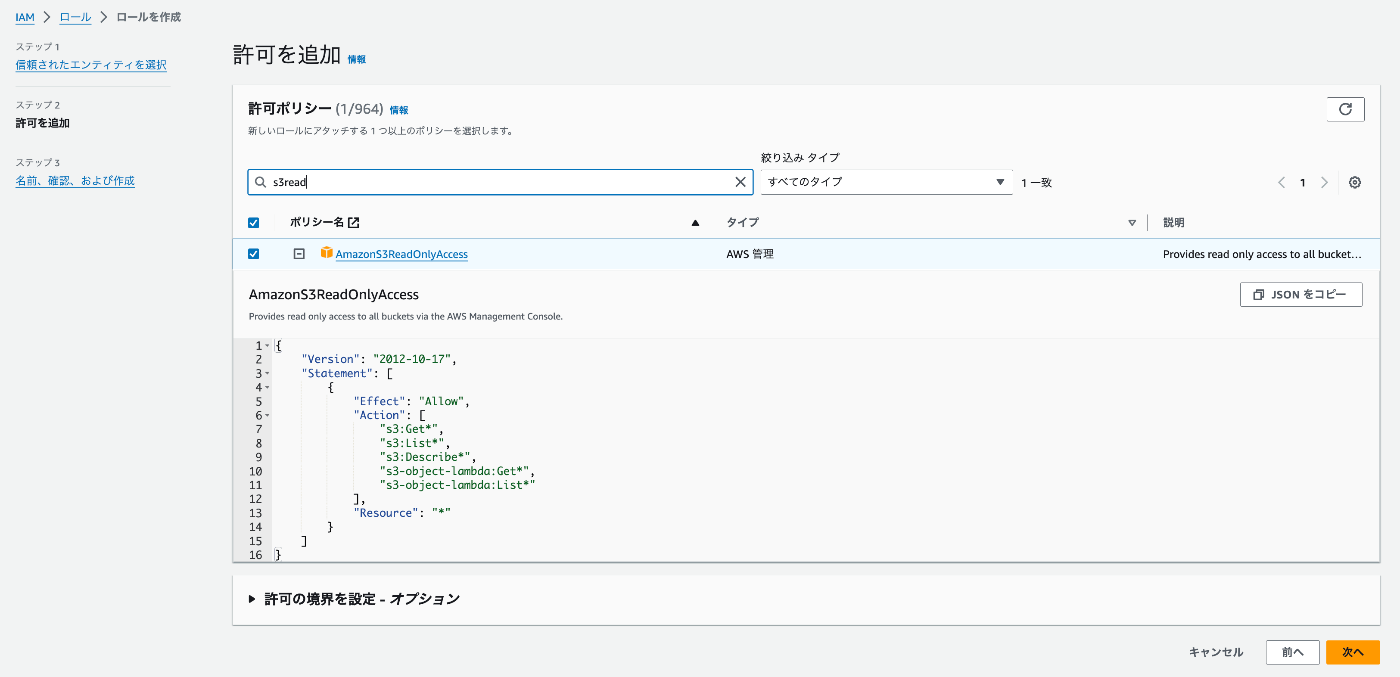Click the ロール breadcrumb link
Viewport: 1400px width, 677px height.
[x=75, y=17]
